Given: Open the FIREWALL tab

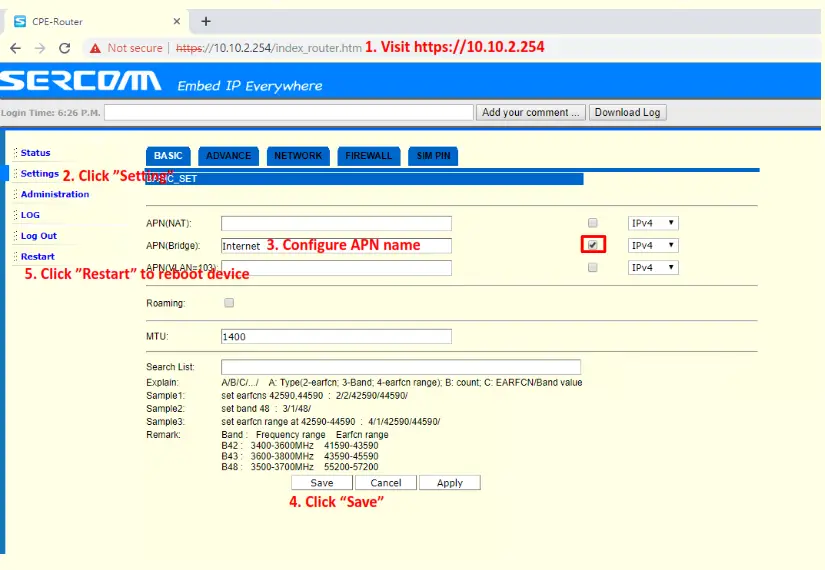Looking at the screenshot, I should coord(368,156).
